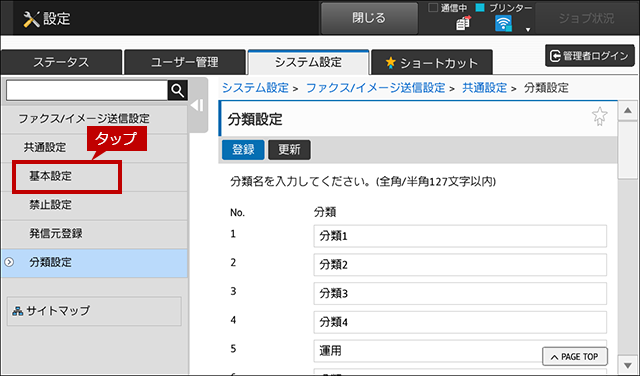The width and height of the screenshot is (640, 376).
Task: Toggle the プリンター indicator box
Action: (480, 7)
